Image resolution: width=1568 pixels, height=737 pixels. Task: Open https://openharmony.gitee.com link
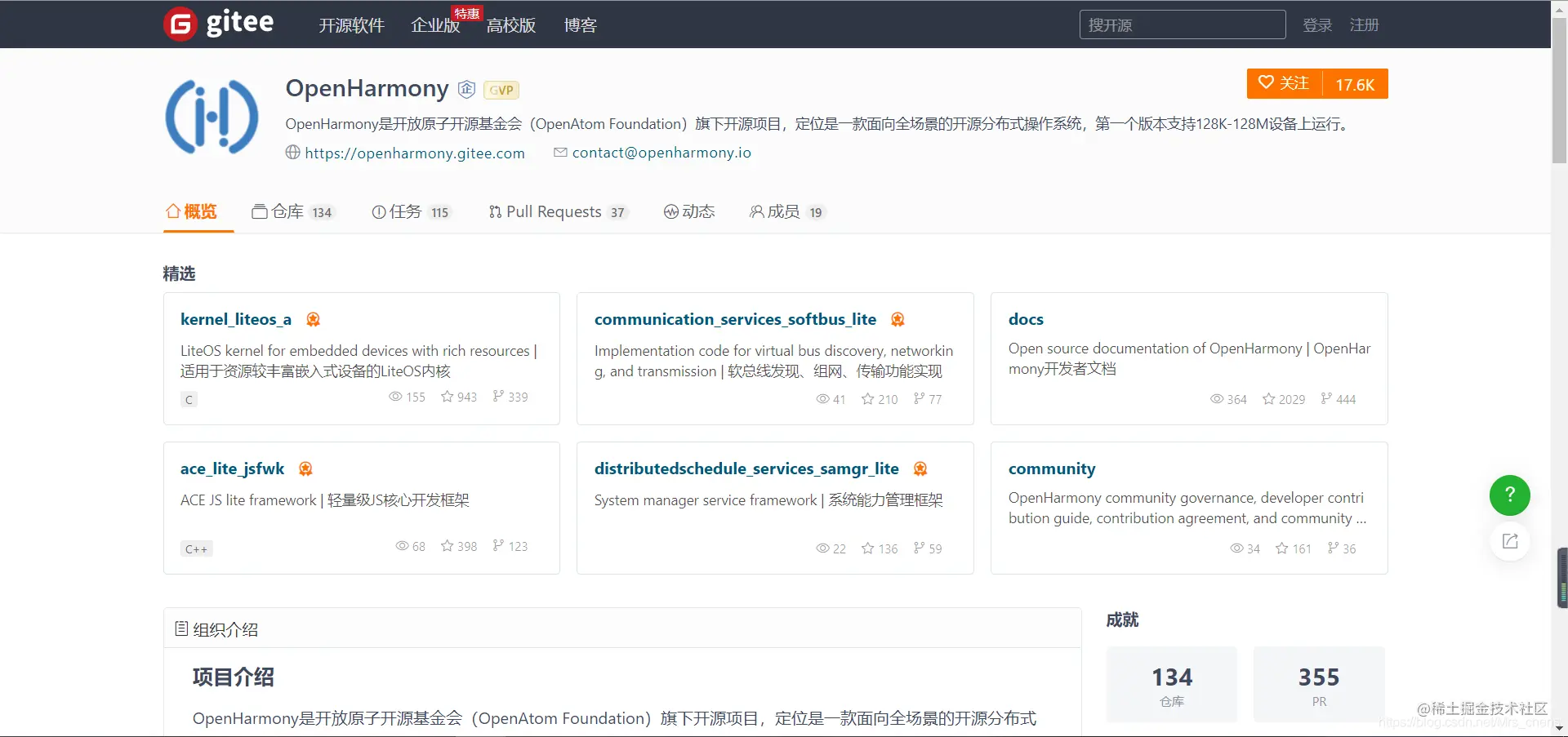coord(415,153)
